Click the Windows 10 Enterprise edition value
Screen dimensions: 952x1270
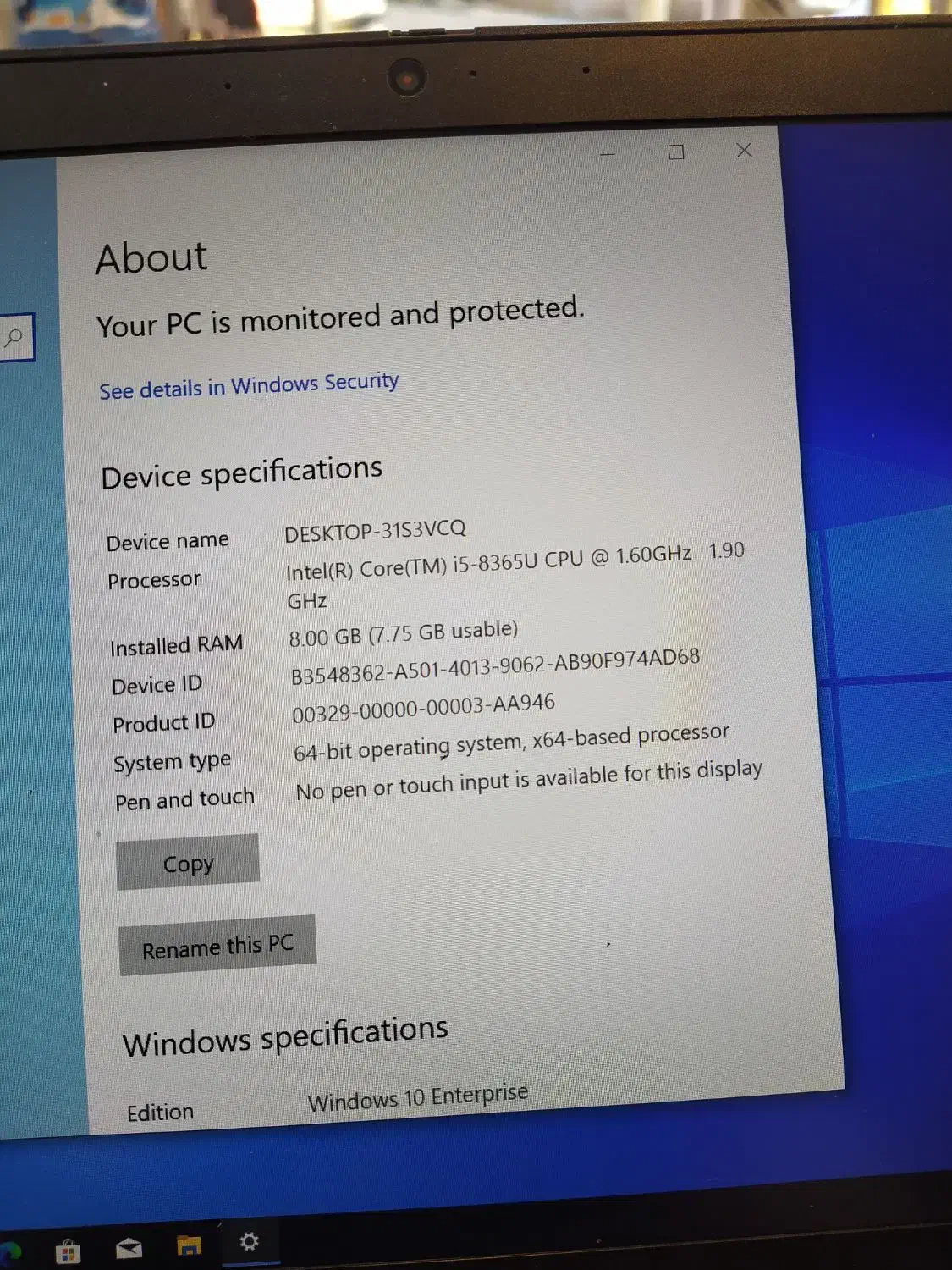point(417,1098)
